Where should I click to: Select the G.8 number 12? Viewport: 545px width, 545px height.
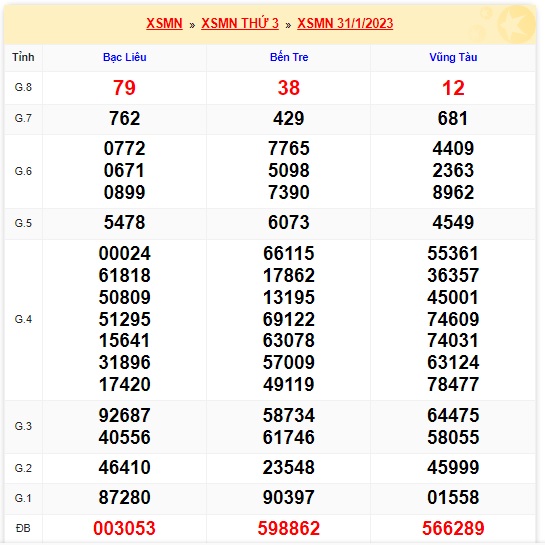tap(453, 88)
